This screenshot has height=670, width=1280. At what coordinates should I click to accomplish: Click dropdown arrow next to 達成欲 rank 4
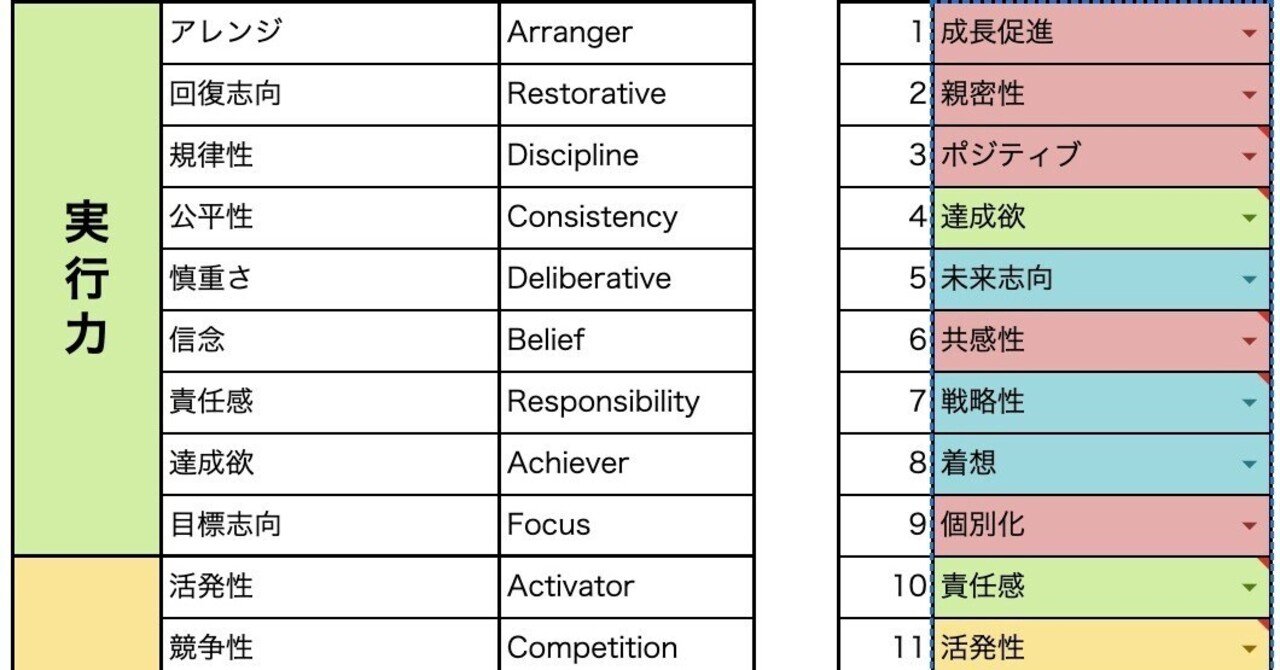point(1248,218)
